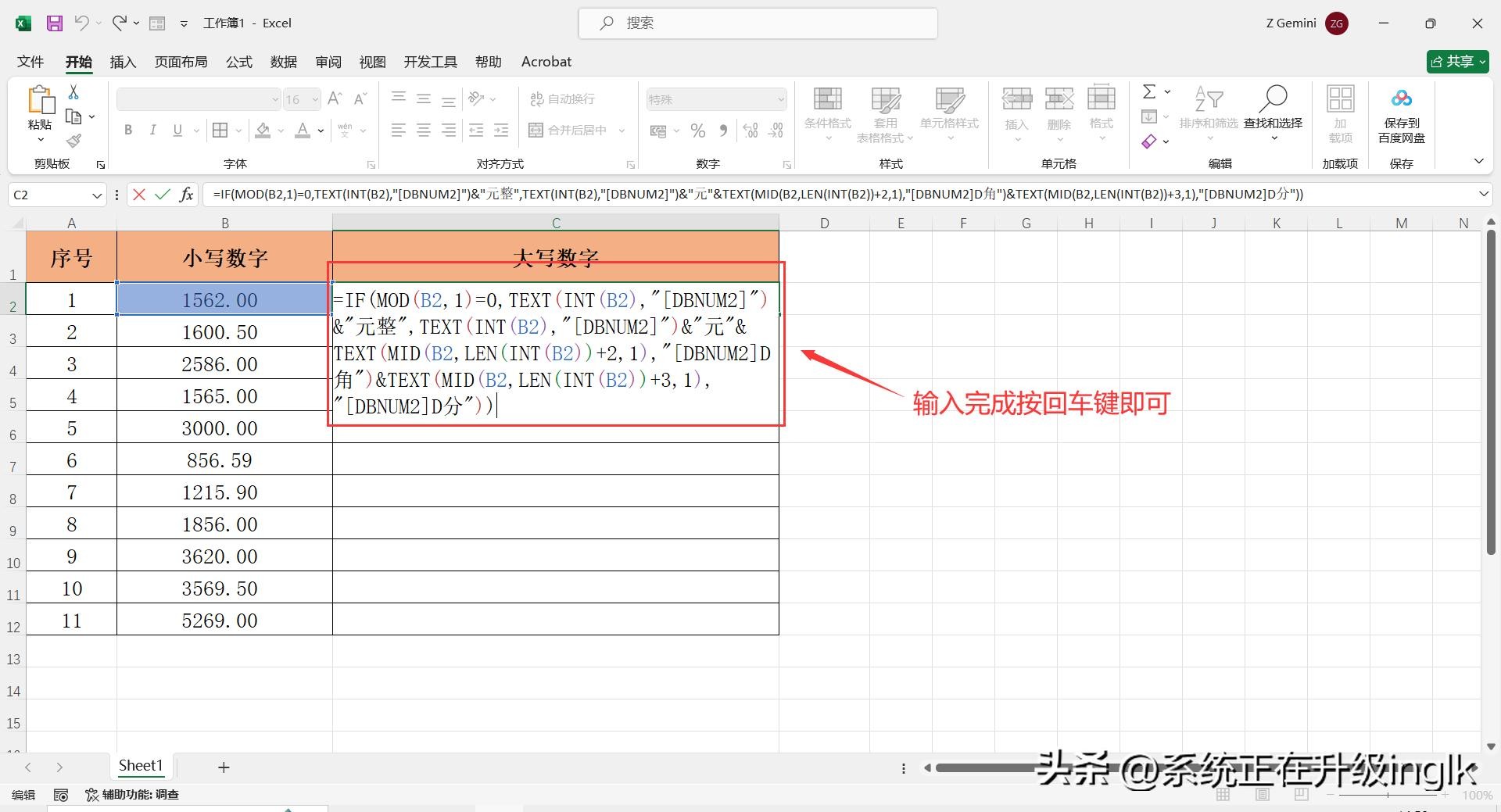This screenshot has height=812, width=1501.
Task: Toggle Wrap Text option
Action: [562, 99]
